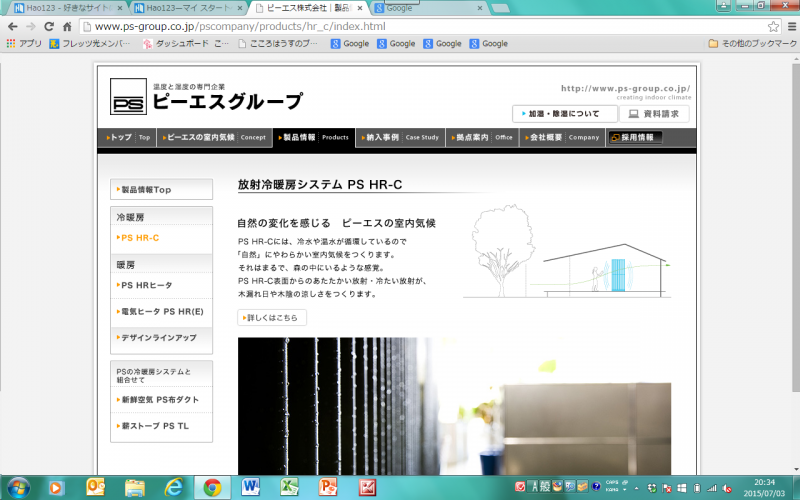Open a new browser tab
The width and height of the screenshot is (800, 500).
[500, 8]
